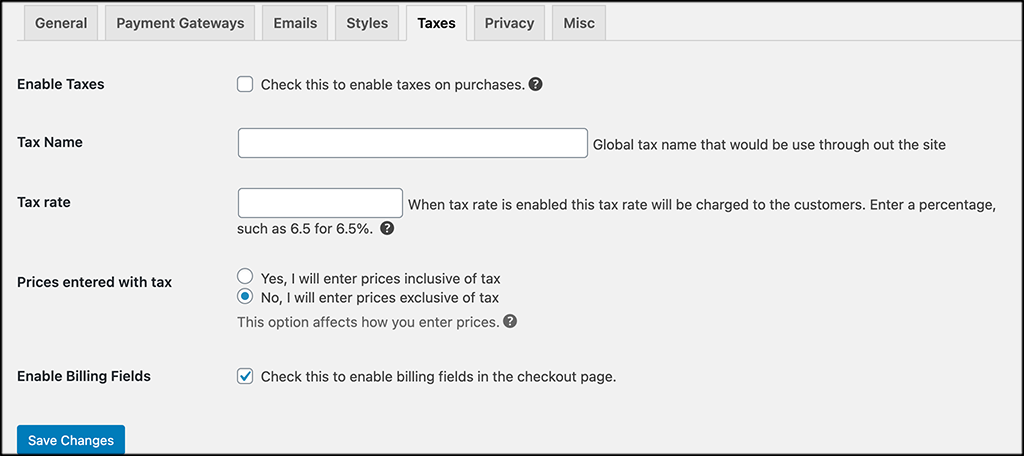
Task: Select 'Yes, I will enter prices inclusive of tax'
Action: (245, 276)
